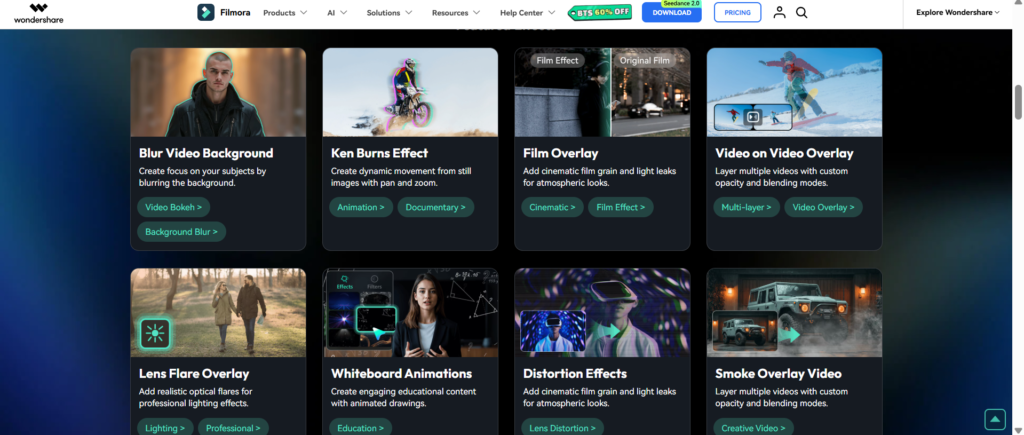Viewport: 1024px width, 435px height.
Task: Click the Whiteboard Animations thumbnail
Action: [x=410, y=313]
